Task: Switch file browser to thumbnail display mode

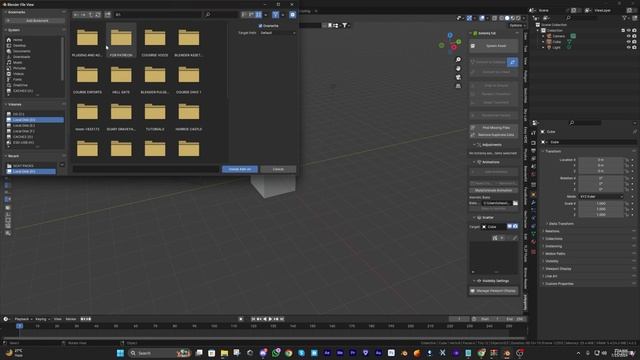Action: coord(259,15)
